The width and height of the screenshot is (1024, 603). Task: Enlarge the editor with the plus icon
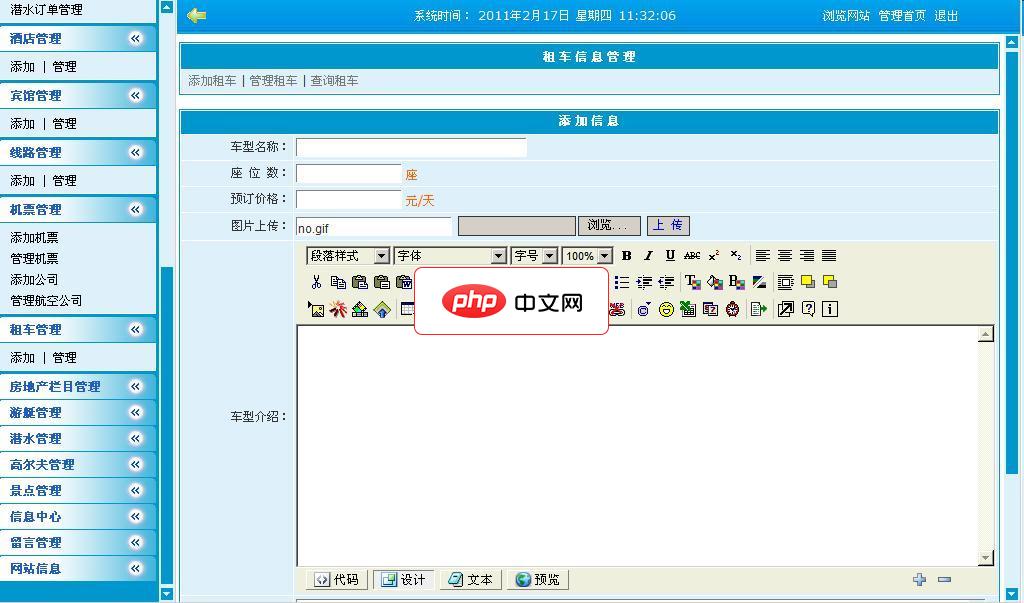coord(919,579)
